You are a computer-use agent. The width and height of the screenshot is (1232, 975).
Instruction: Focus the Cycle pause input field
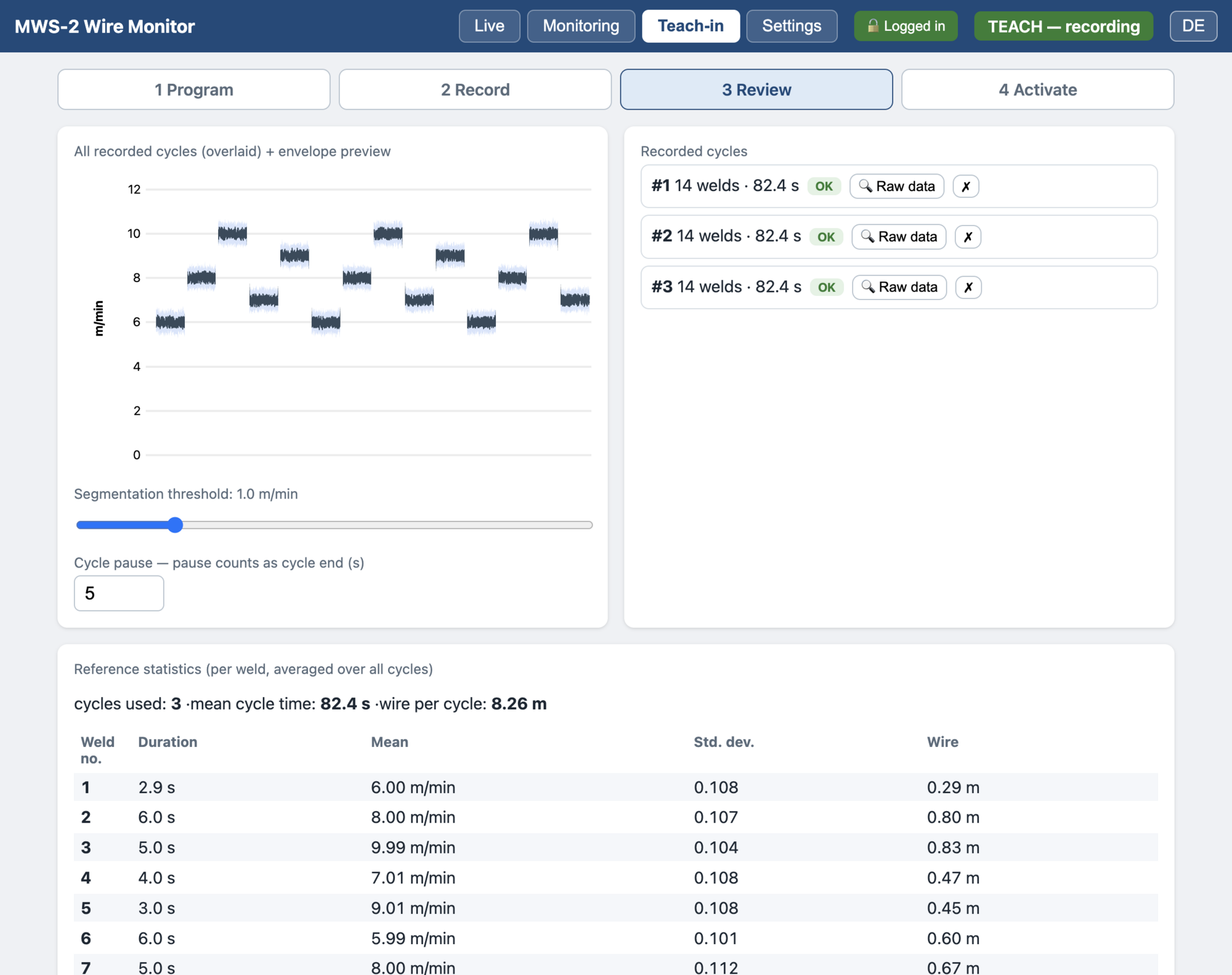pyautogui.click(x=119, y=593)
